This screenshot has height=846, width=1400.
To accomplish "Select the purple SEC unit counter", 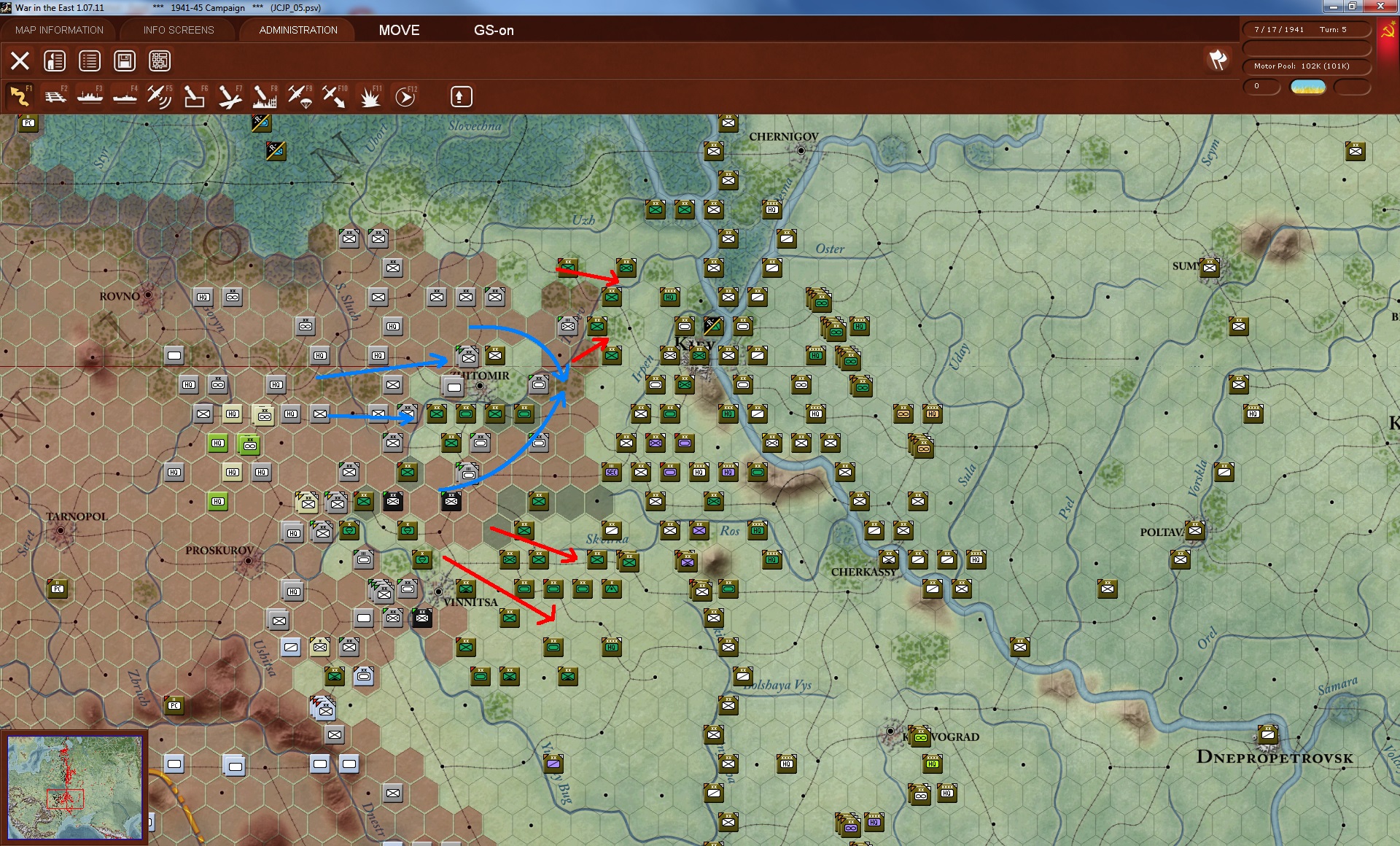I will (x=612, y=472).
